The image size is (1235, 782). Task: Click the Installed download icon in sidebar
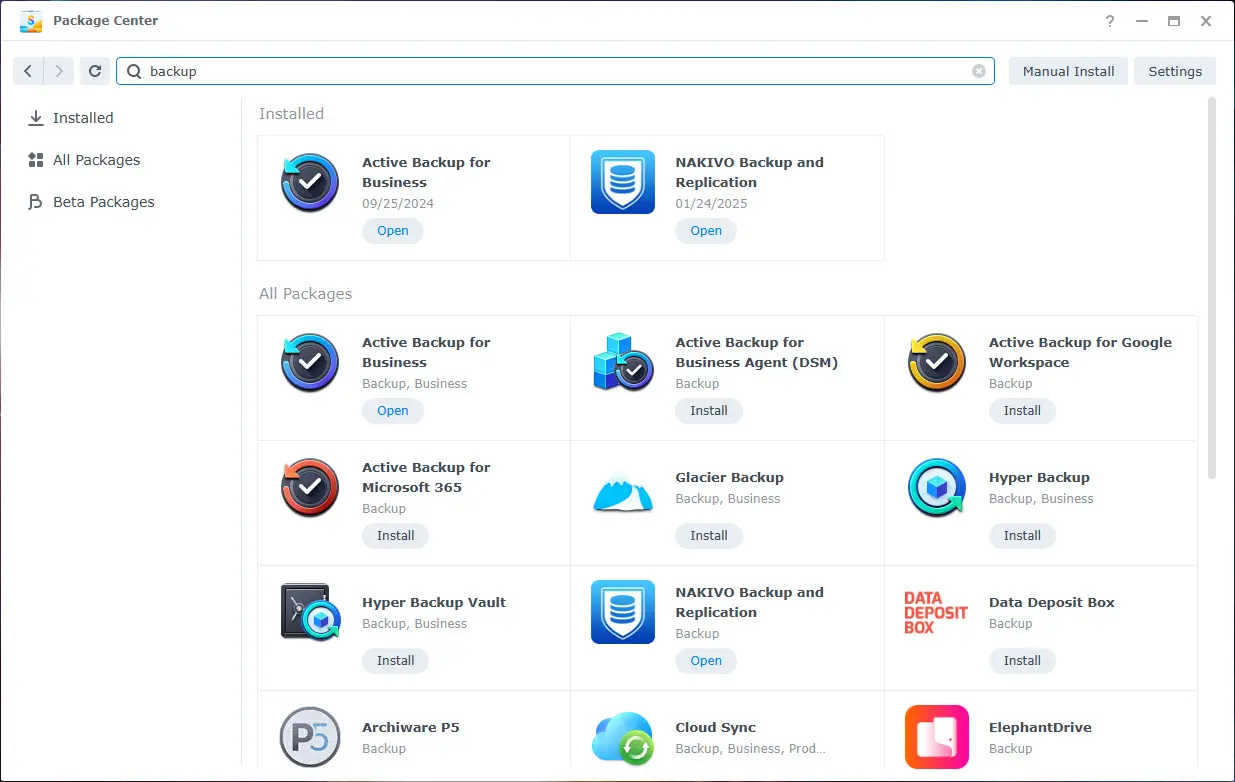coord(36,118)
